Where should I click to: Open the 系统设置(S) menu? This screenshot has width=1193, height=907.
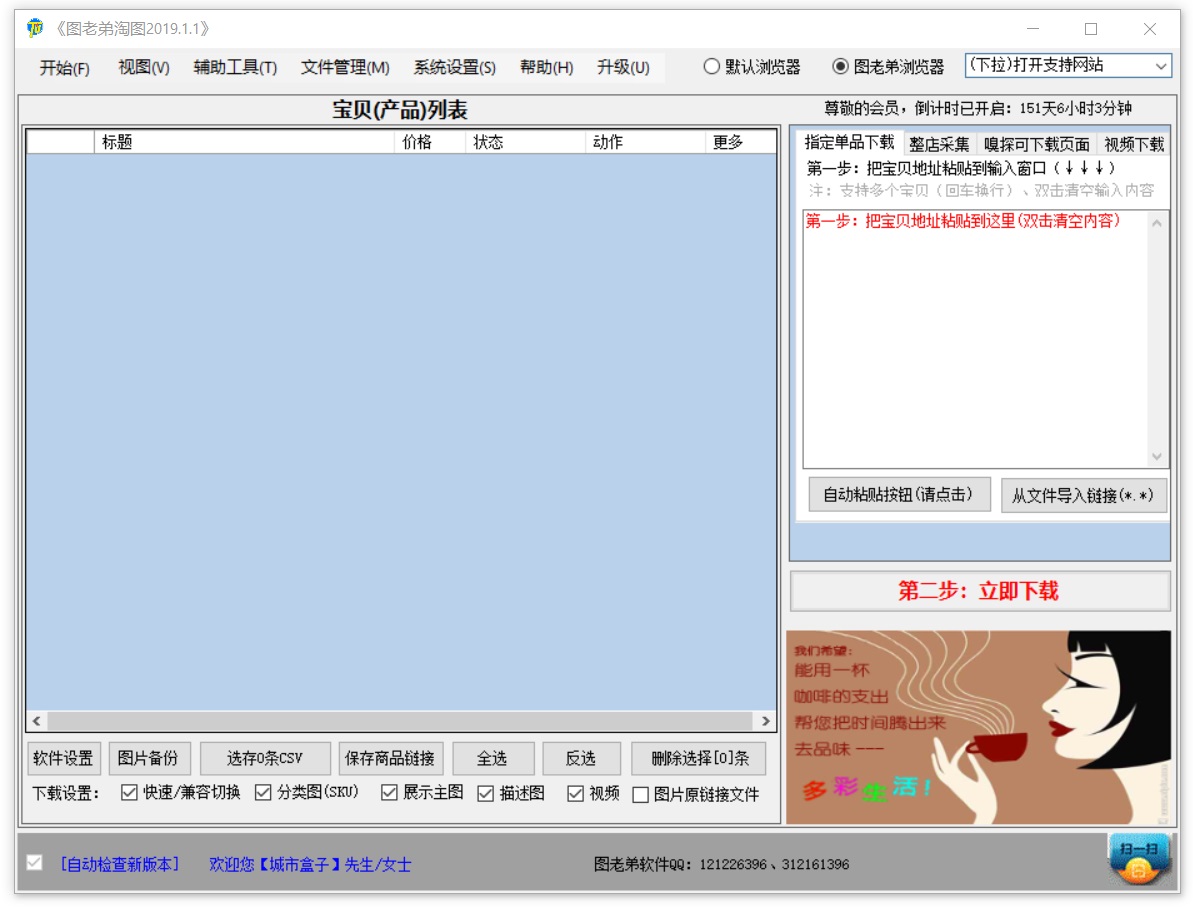tap(454, 68)
